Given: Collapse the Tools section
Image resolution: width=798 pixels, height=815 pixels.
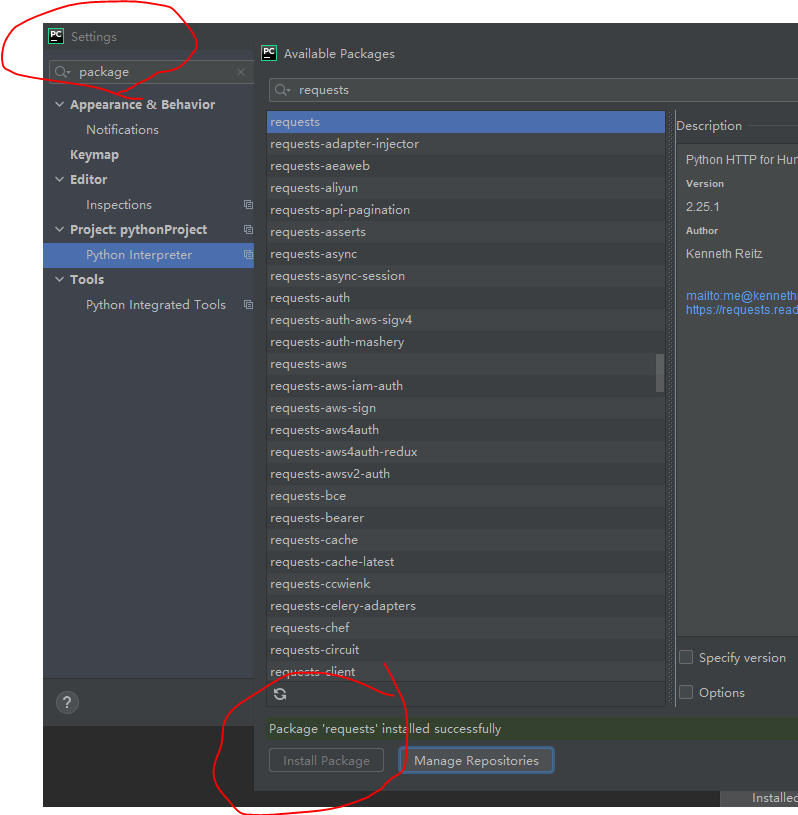Looking at the screenshot, I should click(60, 279).
